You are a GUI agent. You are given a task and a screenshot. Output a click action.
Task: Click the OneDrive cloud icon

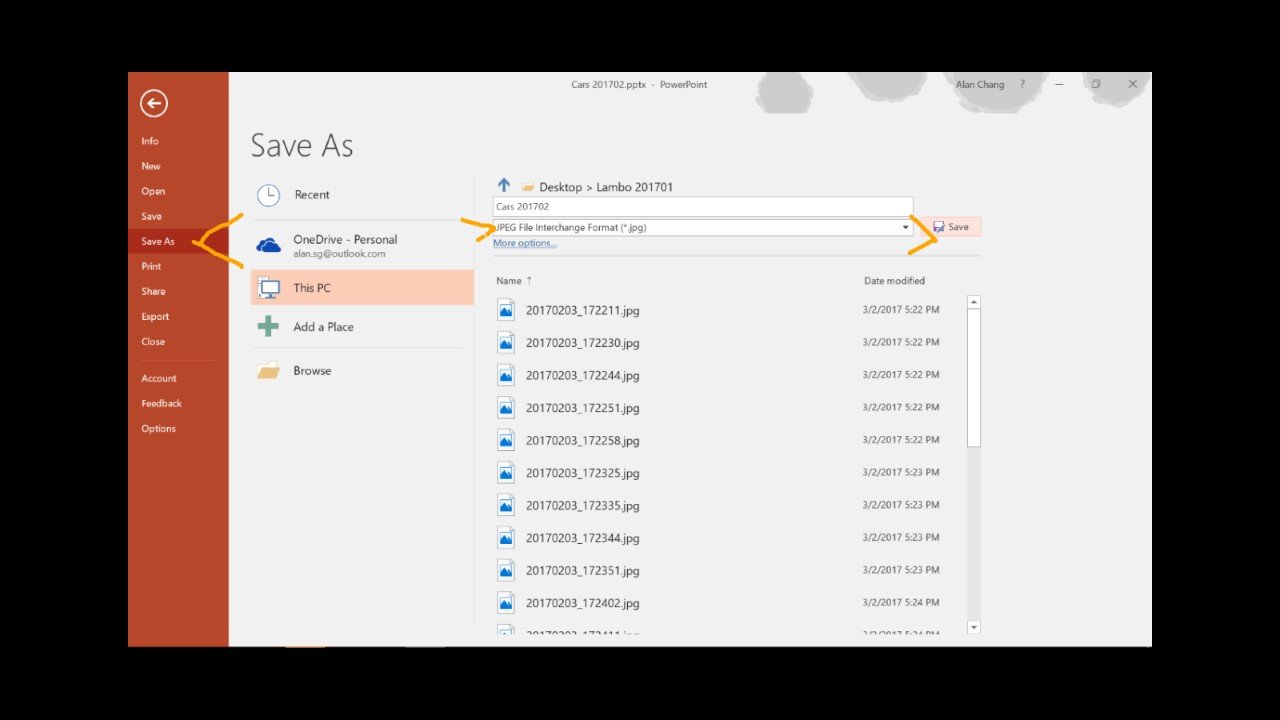point(268,245)
